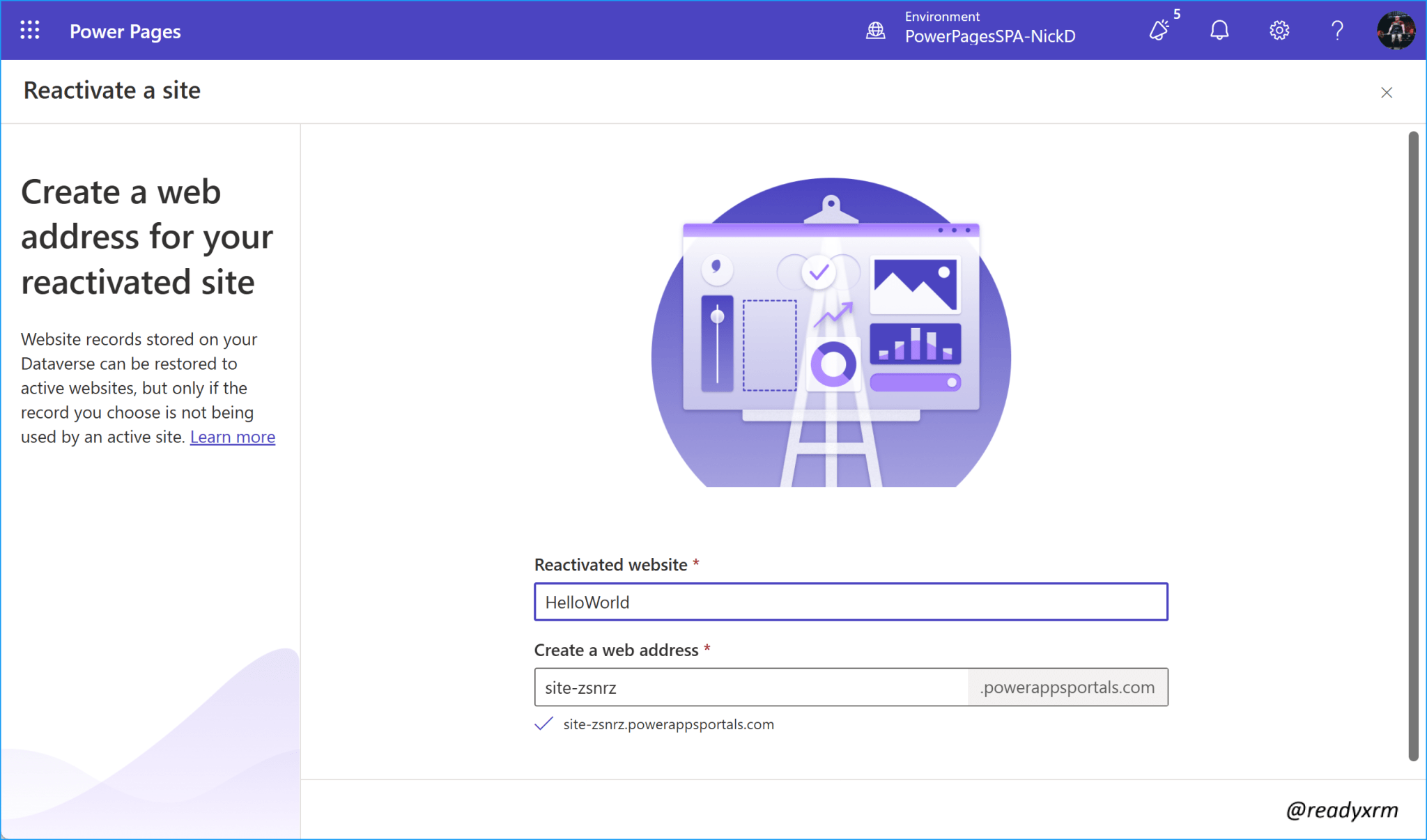Image resolution: width=1427 pixels, height=840 pixels.
Task: Open the notifications bell
Action: (x=1219, y=30)
